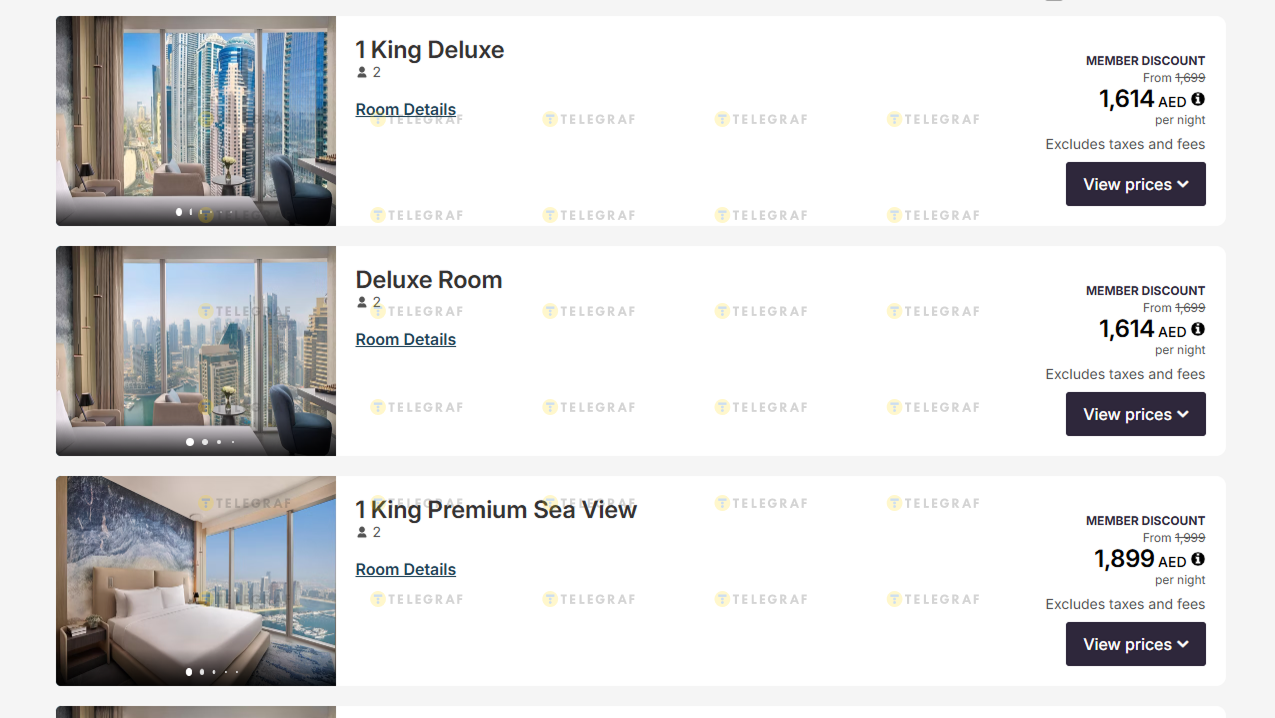
Task: Click info icon beside 1,899 AED price
Action: click(1198, 559)
